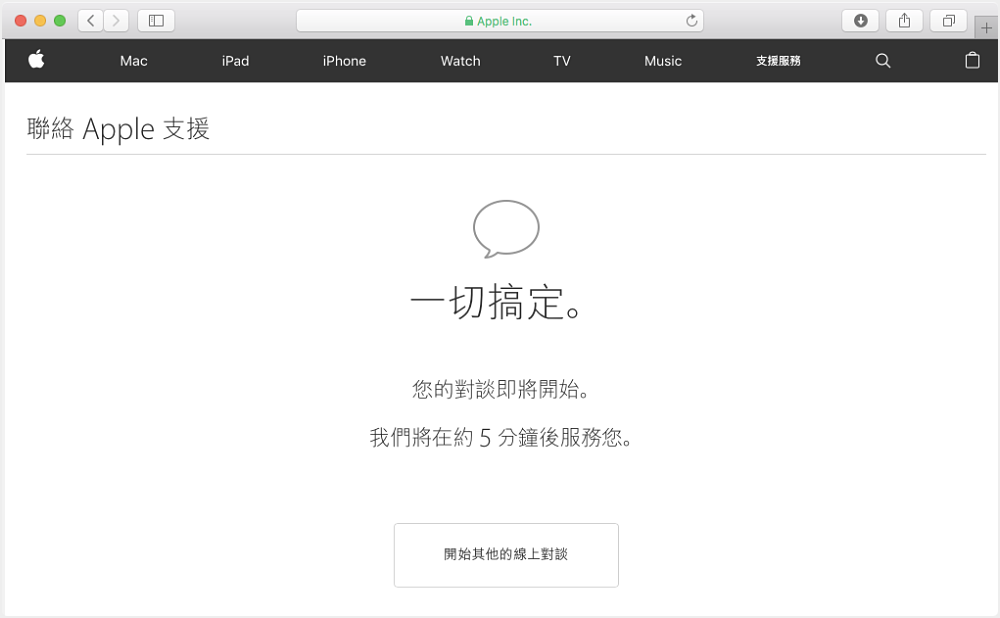Go forward with Safari forward arrow

point(115,21)
